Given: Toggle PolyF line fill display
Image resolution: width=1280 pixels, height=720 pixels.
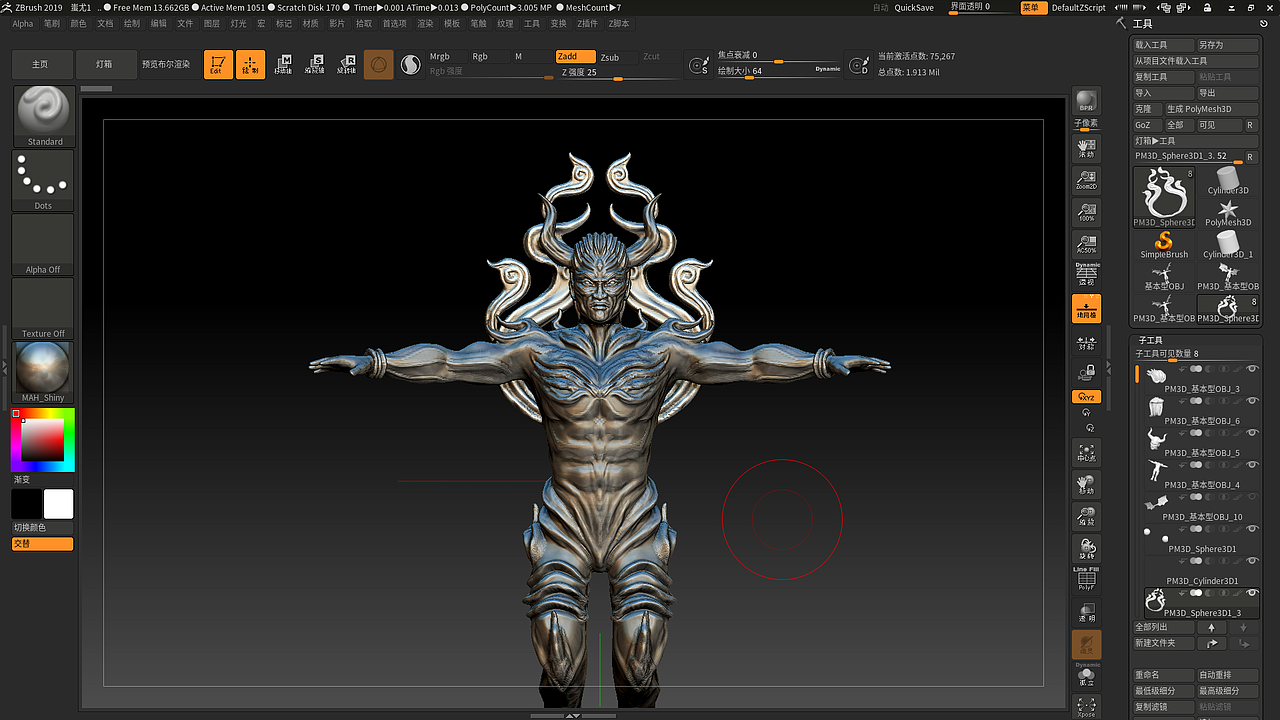Looking at the screenshot, I should click(x=1086, y=580).
